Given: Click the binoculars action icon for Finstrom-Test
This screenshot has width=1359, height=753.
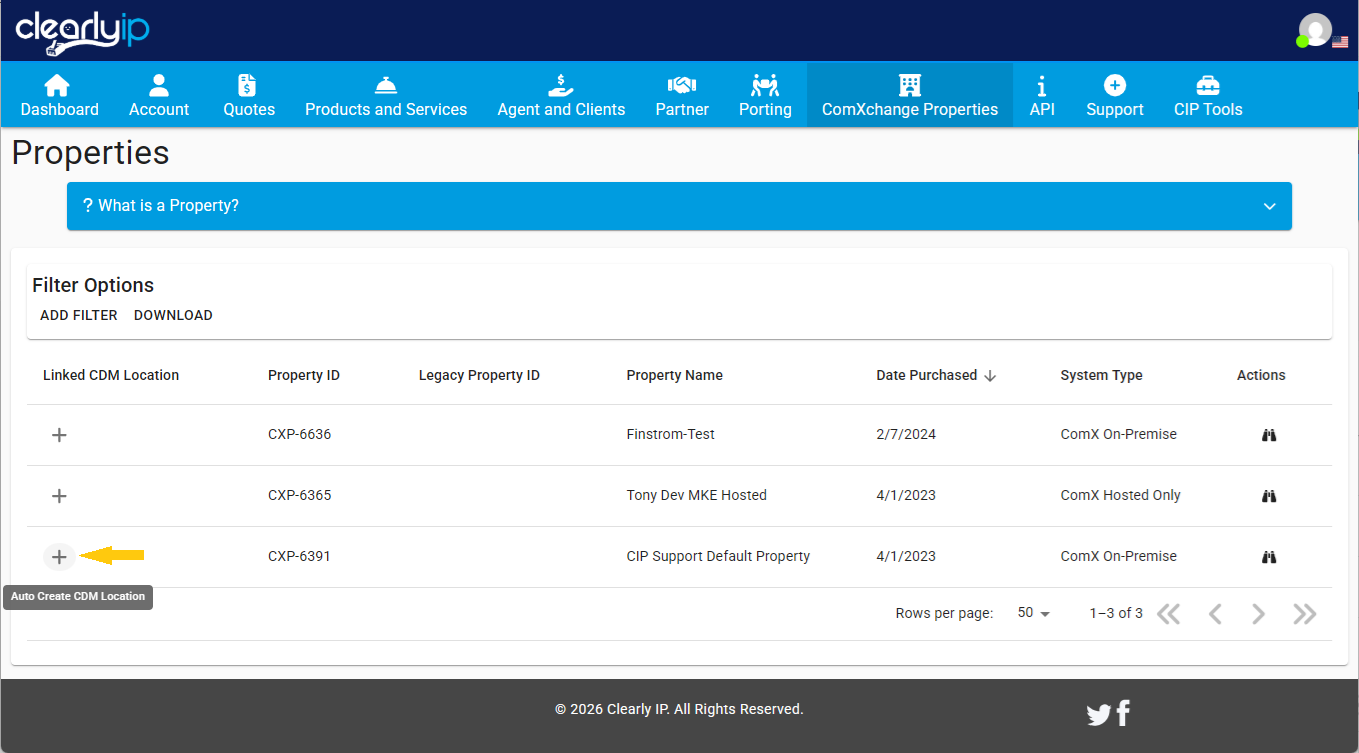Looking at the screenshot, I should tap(1268, 434).
